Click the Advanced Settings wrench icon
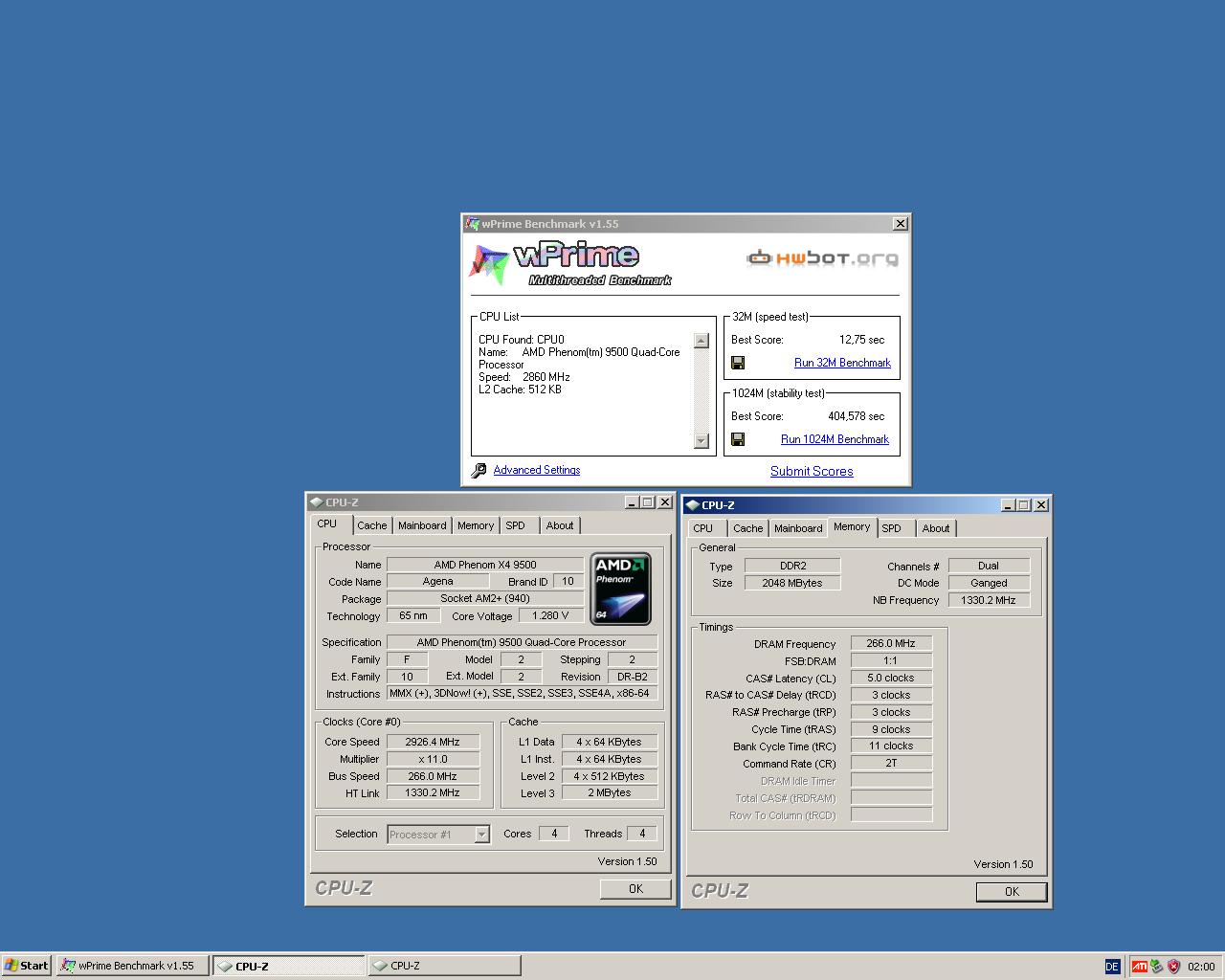 [x=479, y=470]
